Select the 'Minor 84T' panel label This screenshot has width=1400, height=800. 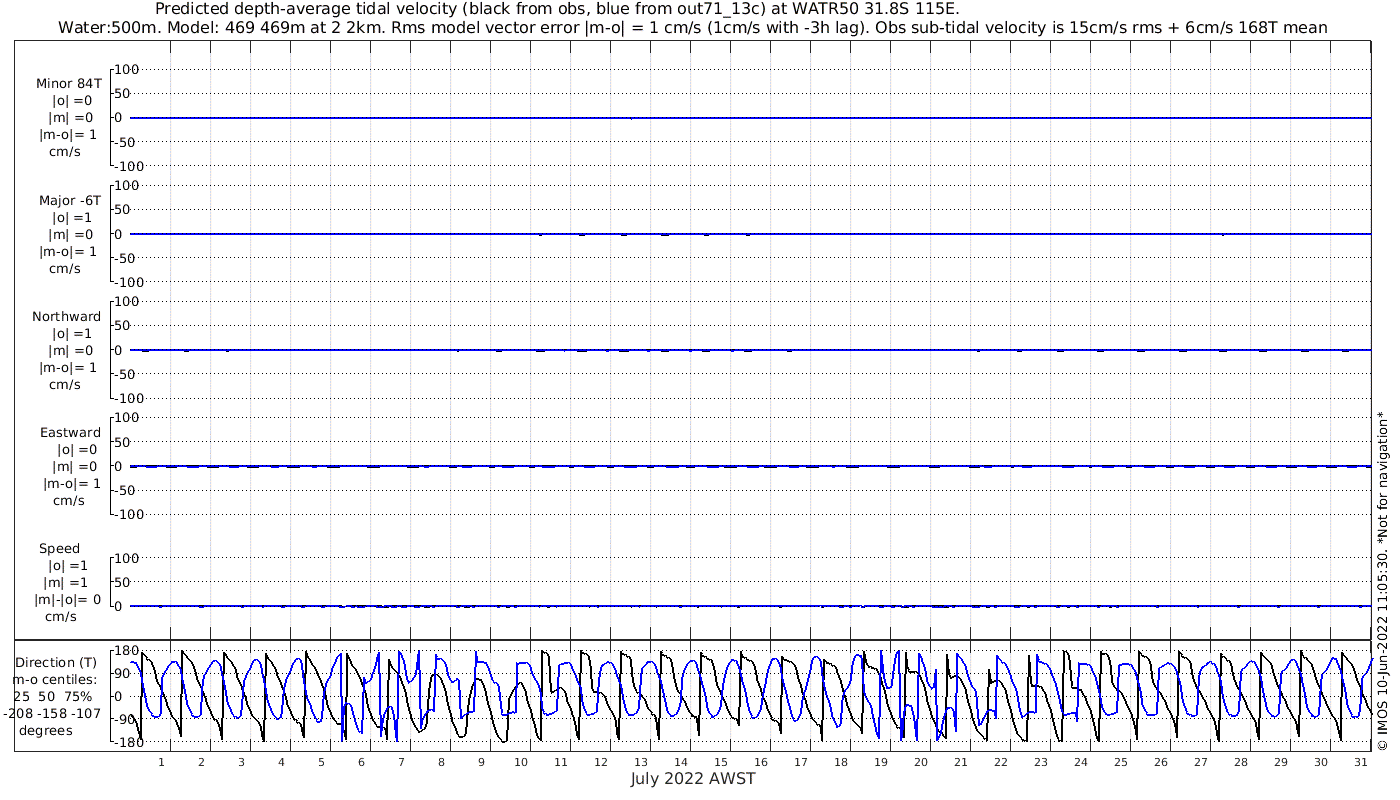tap(68, 84)
